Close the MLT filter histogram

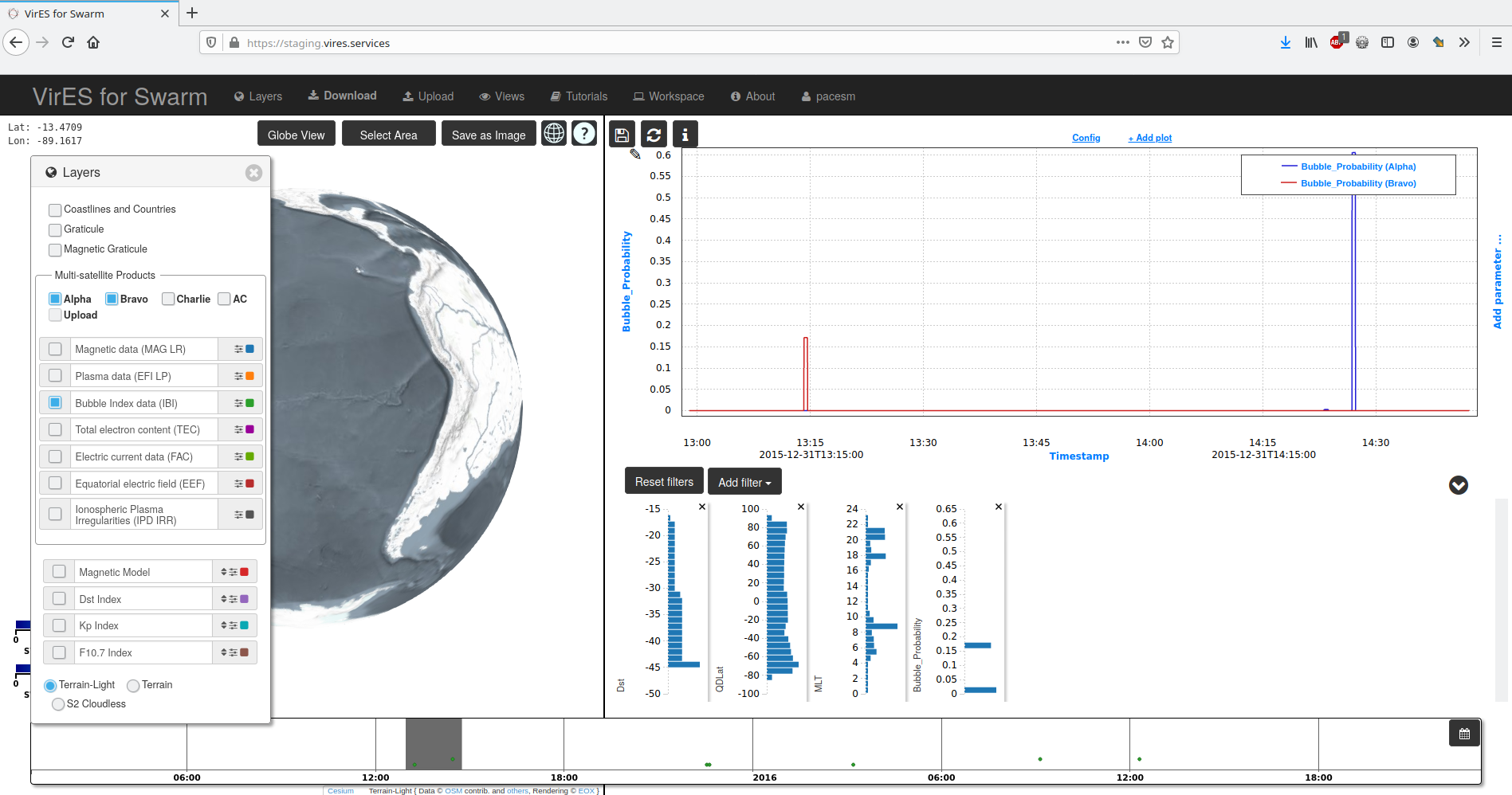[x=899, y=507]
